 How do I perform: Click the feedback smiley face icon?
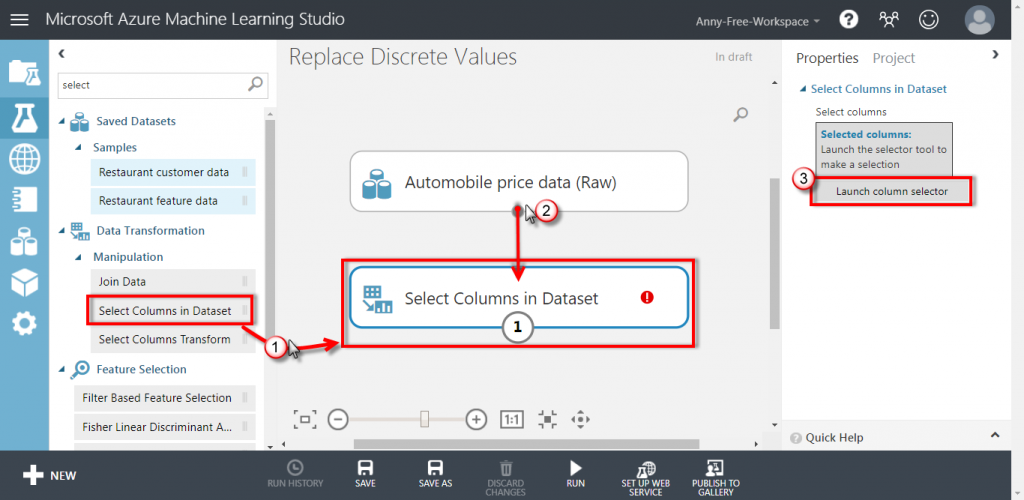929,19
